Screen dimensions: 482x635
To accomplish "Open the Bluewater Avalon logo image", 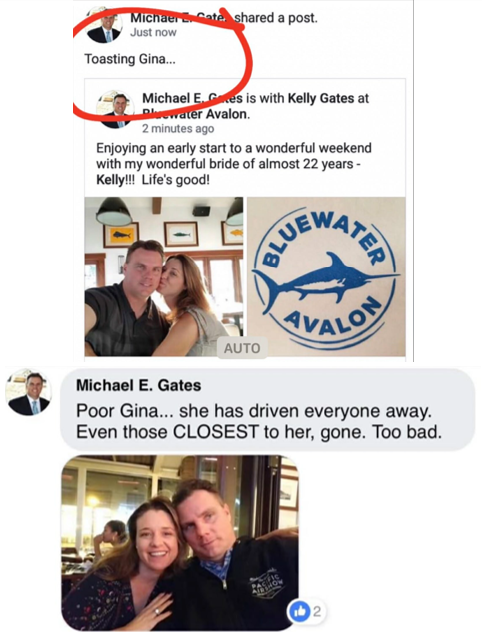I will pos(326,277).
